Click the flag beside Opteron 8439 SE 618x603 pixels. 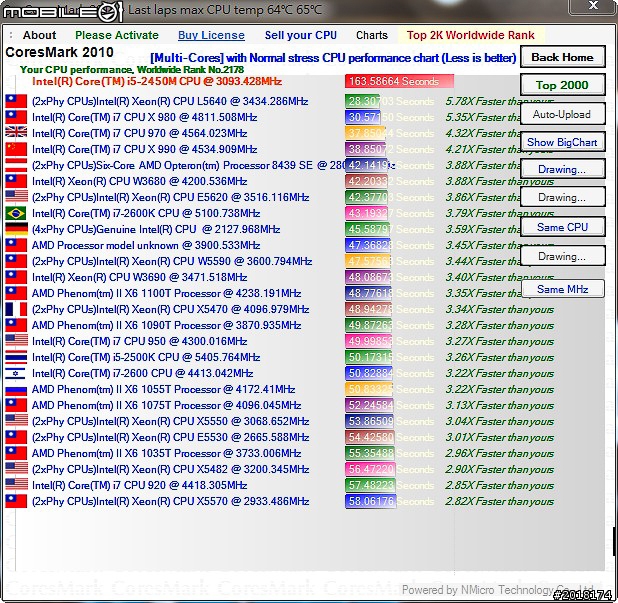(x=16, y=165)
